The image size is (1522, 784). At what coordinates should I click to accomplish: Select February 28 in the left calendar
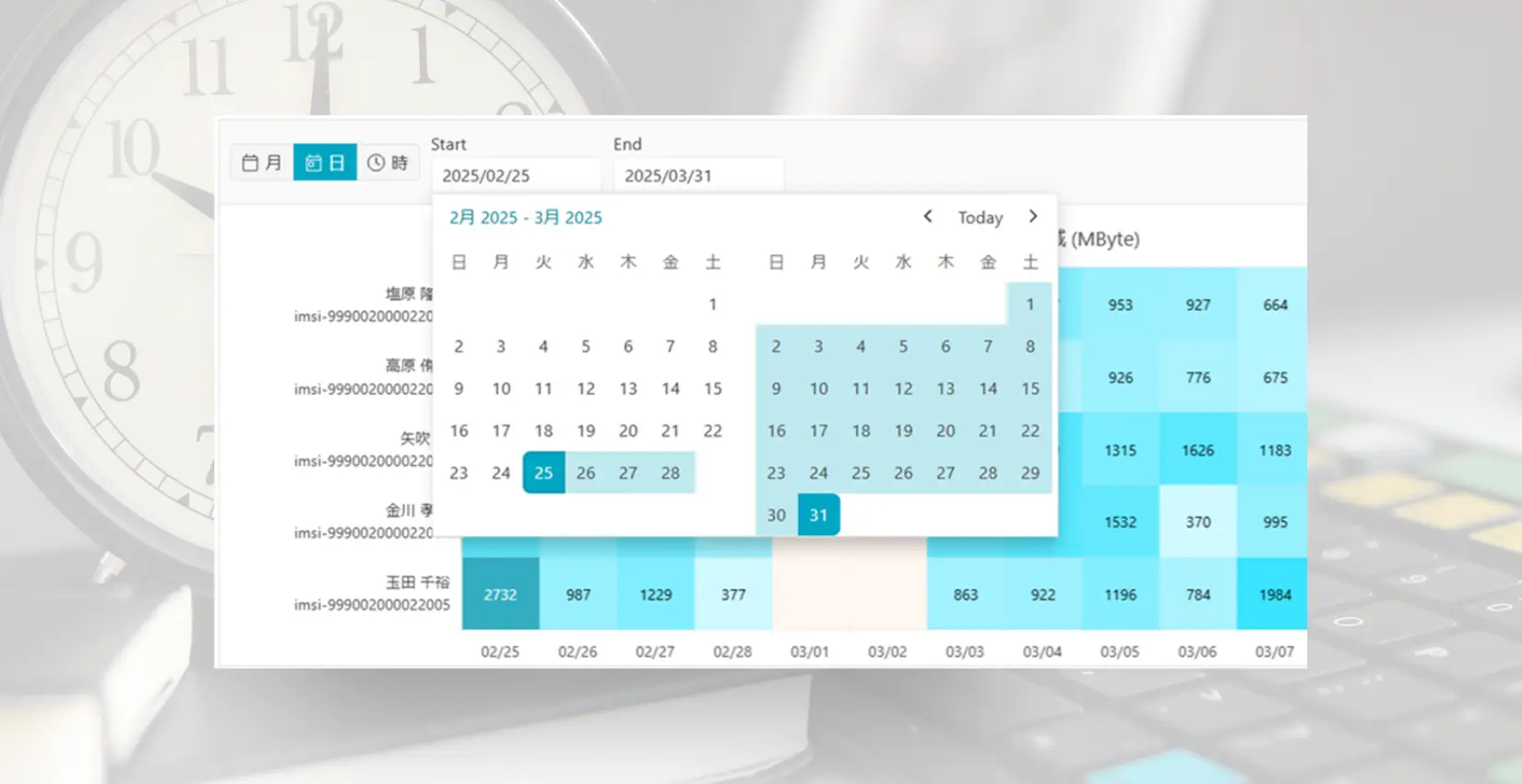[671, 473]
